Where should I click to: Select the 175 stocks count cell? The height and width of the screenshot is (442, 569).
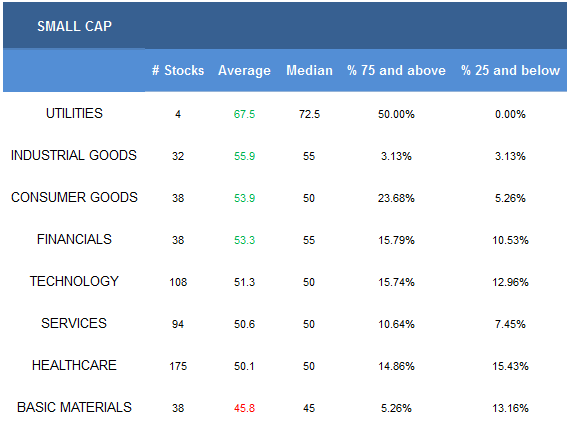click(178, 366)
